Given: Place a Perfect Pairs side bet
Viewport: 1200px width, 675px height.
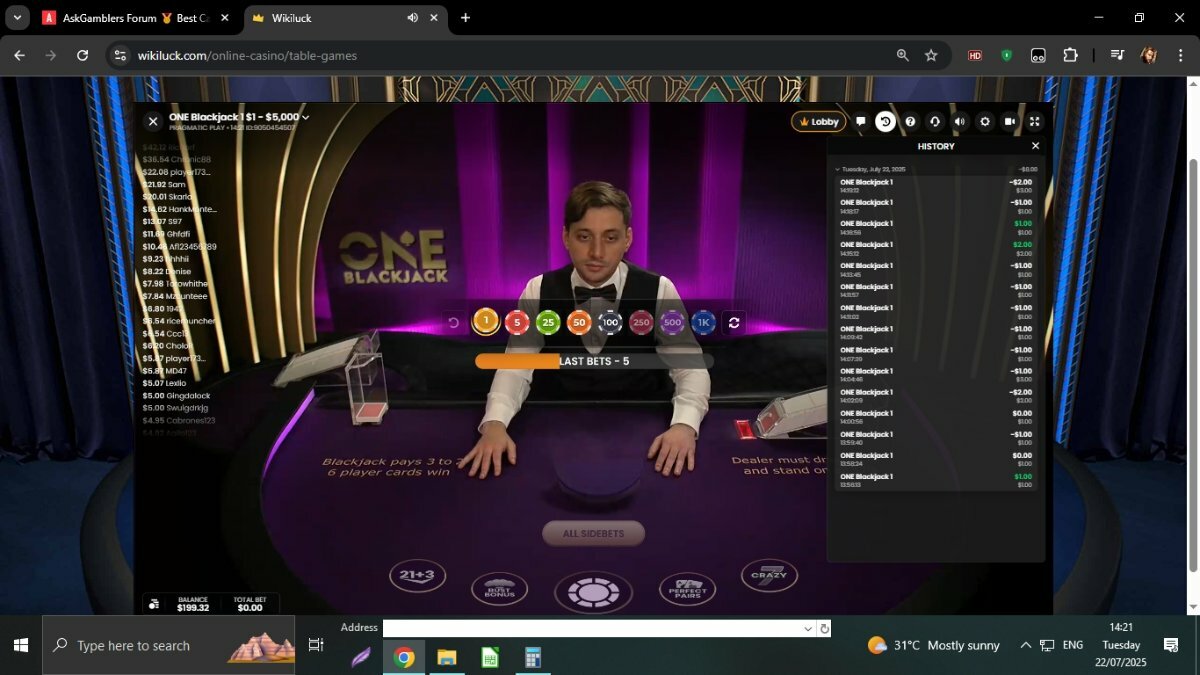Looking at the screenshot, I should click(x=687, y=589).
